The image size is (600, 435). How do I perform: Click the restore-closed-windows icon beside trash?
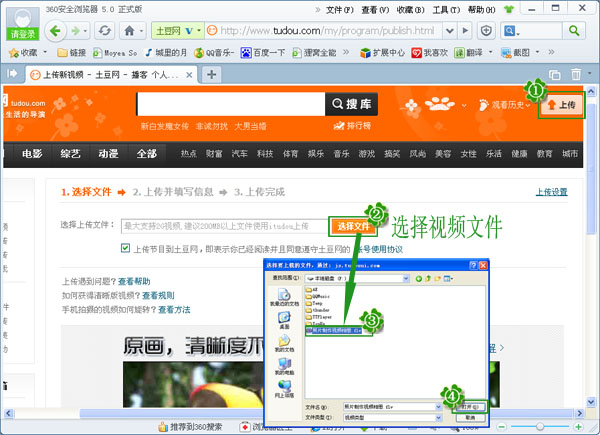coord(554,74)
